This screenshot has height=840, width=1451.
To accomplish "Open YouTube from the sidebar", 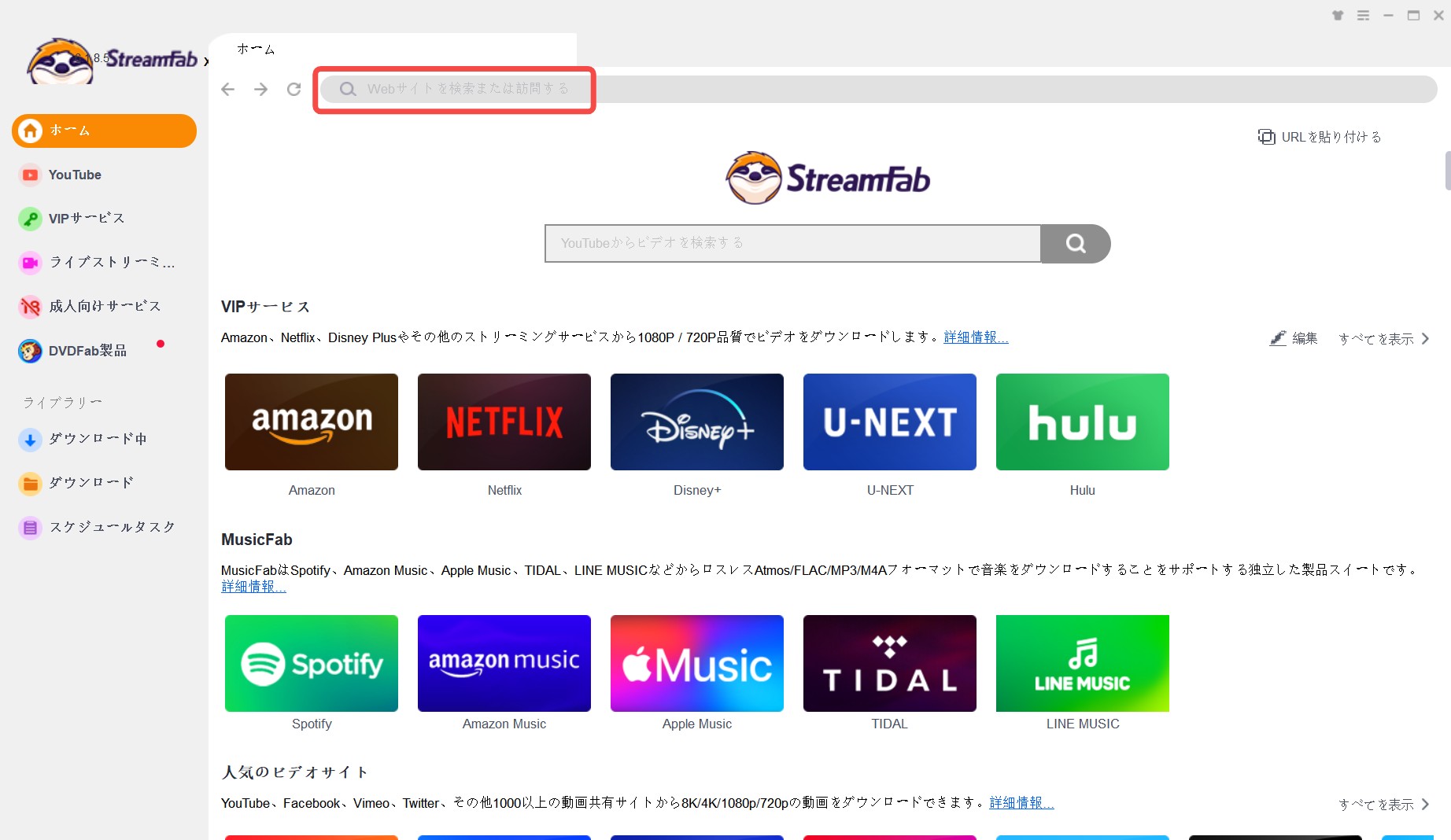I will coord(104,175).
